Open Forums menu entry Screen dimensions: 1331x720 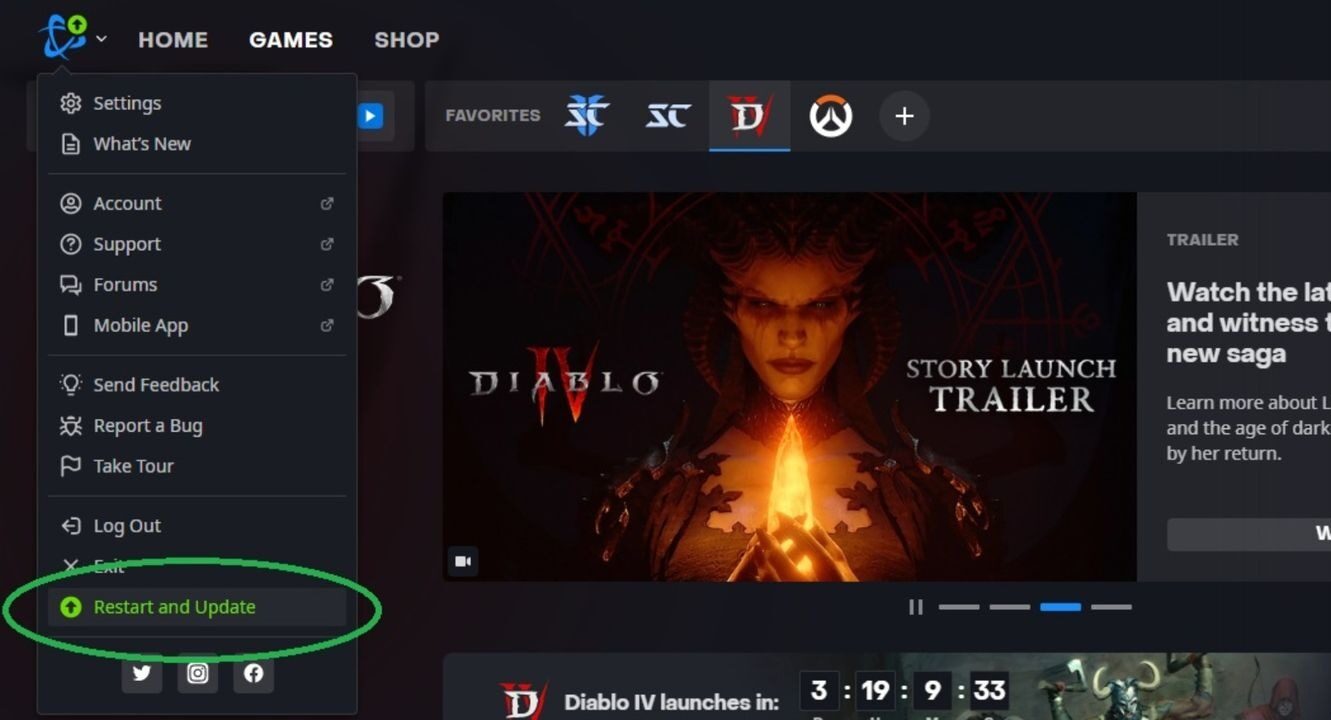click(x=197, y=285)
